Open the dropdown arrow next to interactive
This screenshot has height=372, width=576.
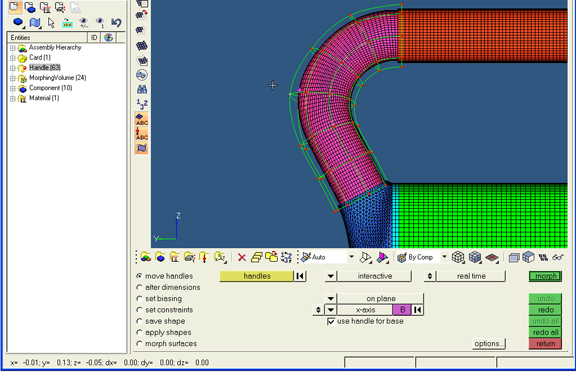tap(331, 276)
